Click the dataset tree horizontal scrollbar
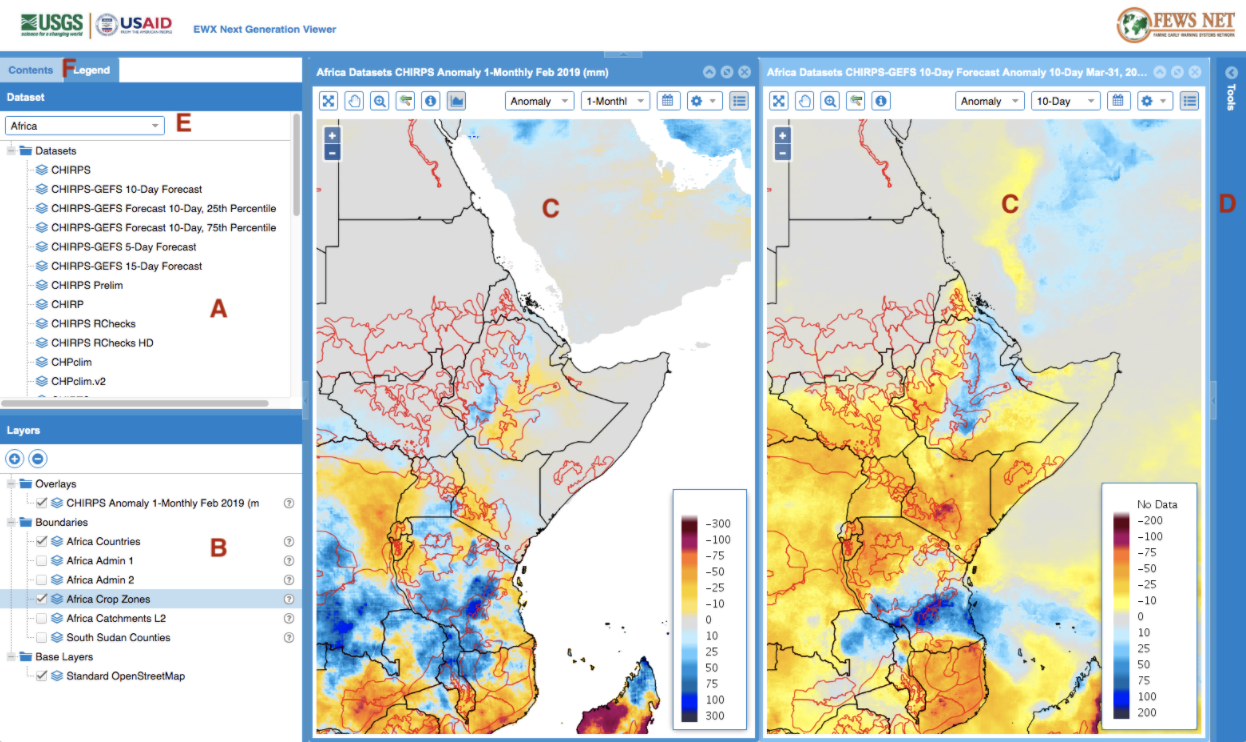Screen dimensions: 1246x742 tap(136, 403)
